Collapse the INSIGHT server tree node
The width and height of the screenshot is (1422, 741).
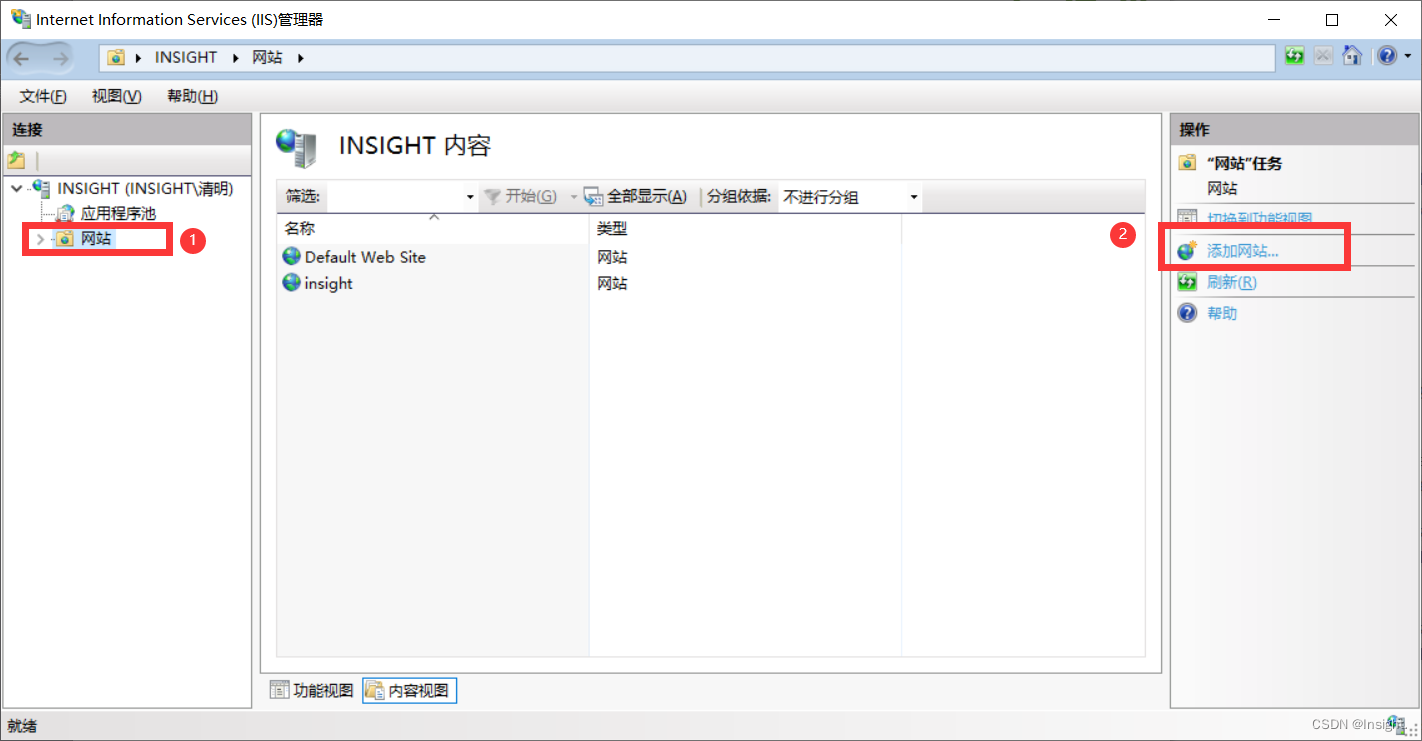[x=17, y=188]
